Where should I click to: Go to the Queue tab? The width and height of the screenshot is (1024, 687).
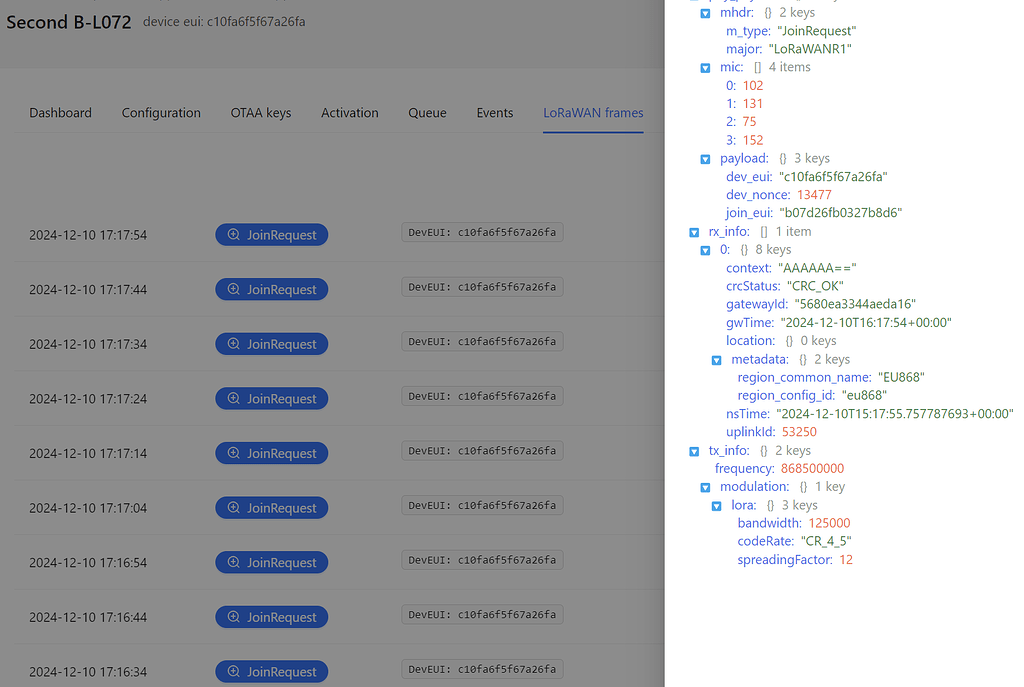pos(427,113)
